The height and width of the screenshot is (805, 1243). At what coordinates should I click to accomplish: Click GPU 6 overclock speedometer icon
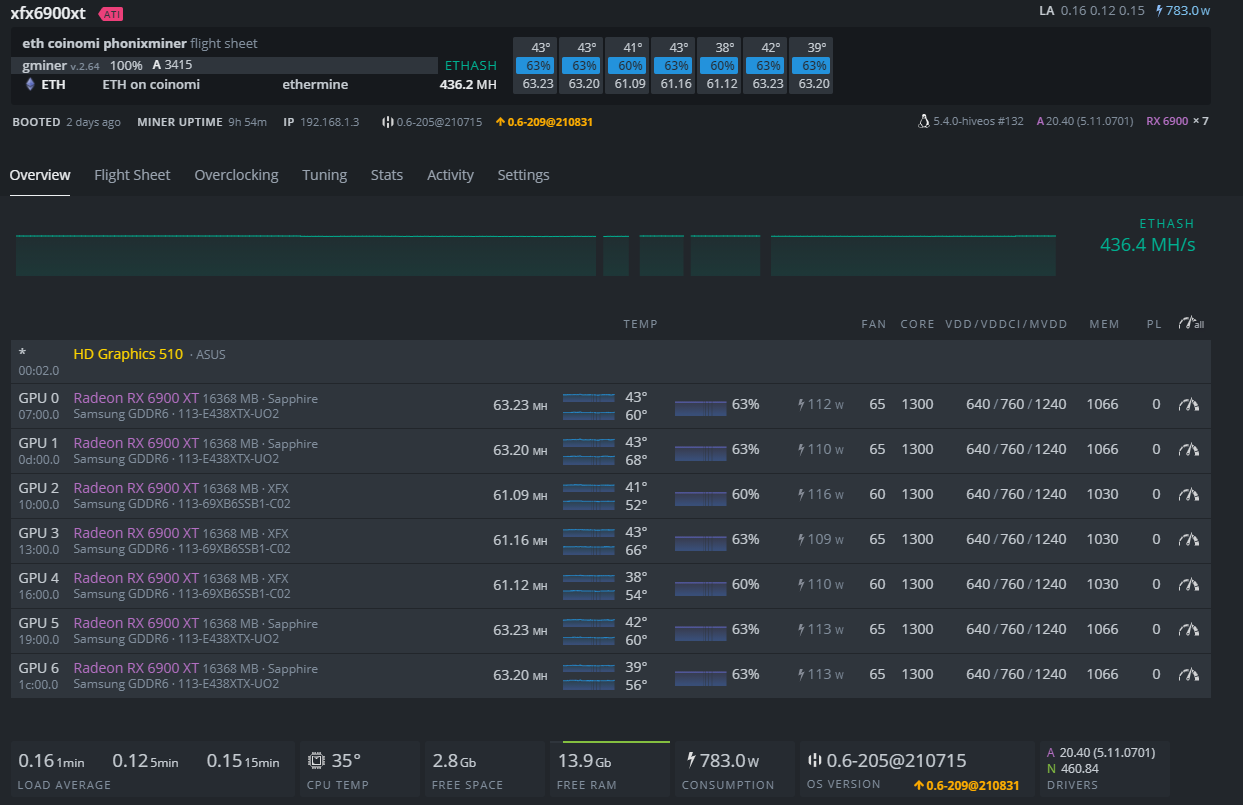tap(1188, 675)
